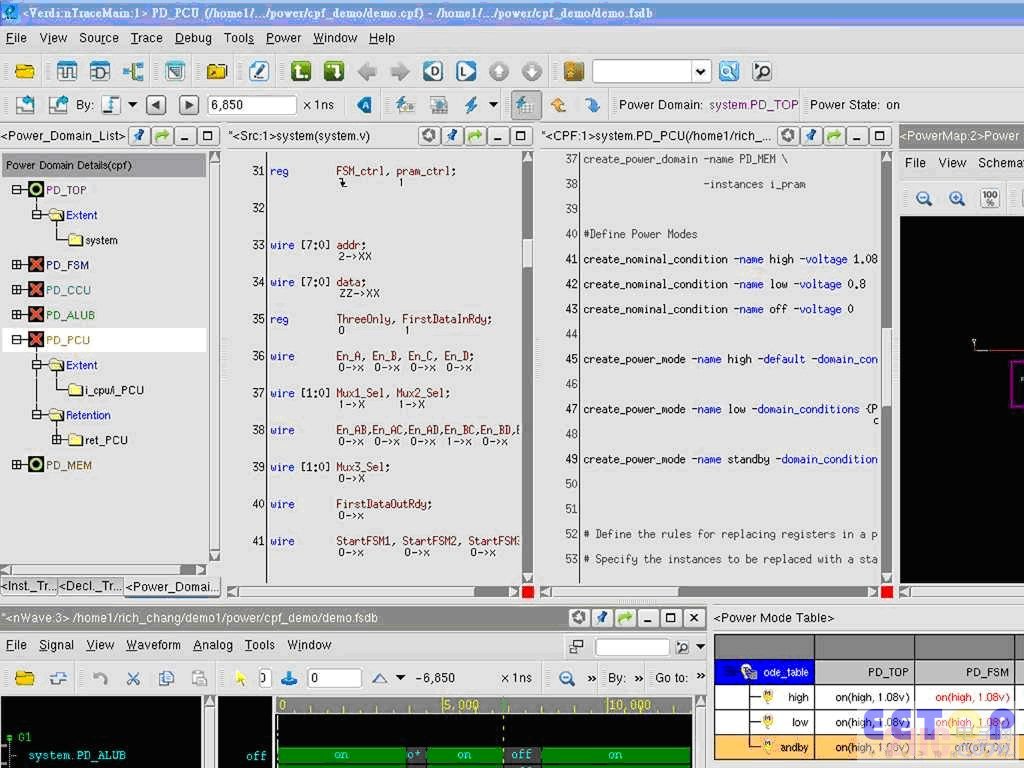The image size is (1024, 768).
Task: Click the Go to: control in nWave toolbar
Action: click(x=671, y=678)
